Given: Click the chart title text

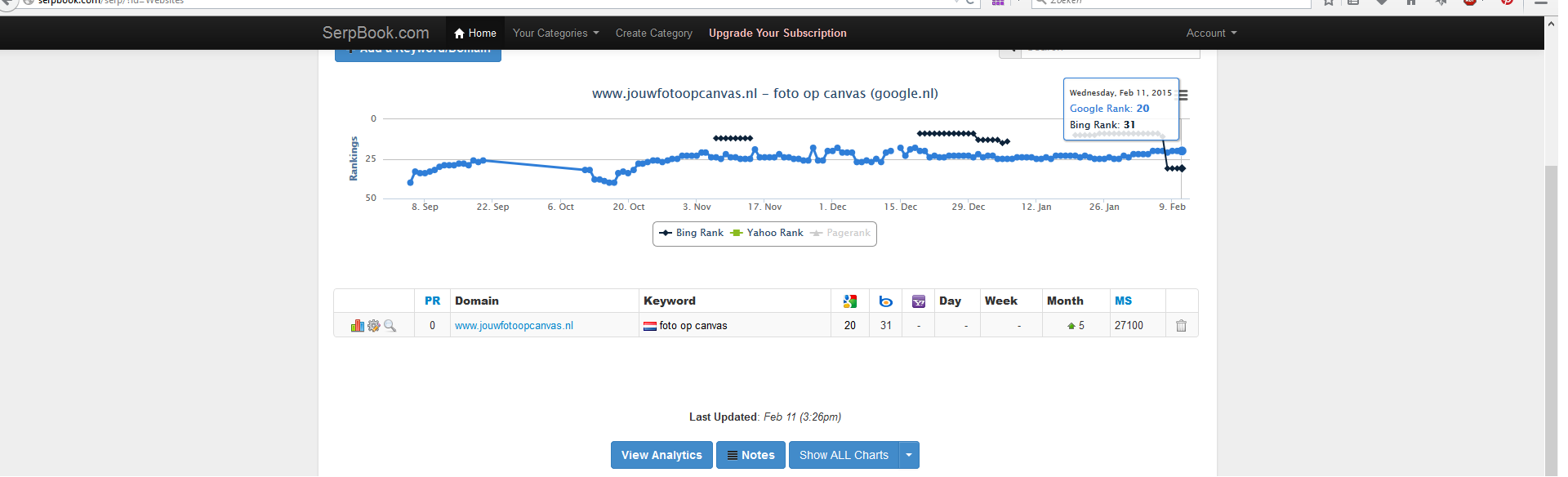Looking at the screenshot, I should tap(765, 94).
